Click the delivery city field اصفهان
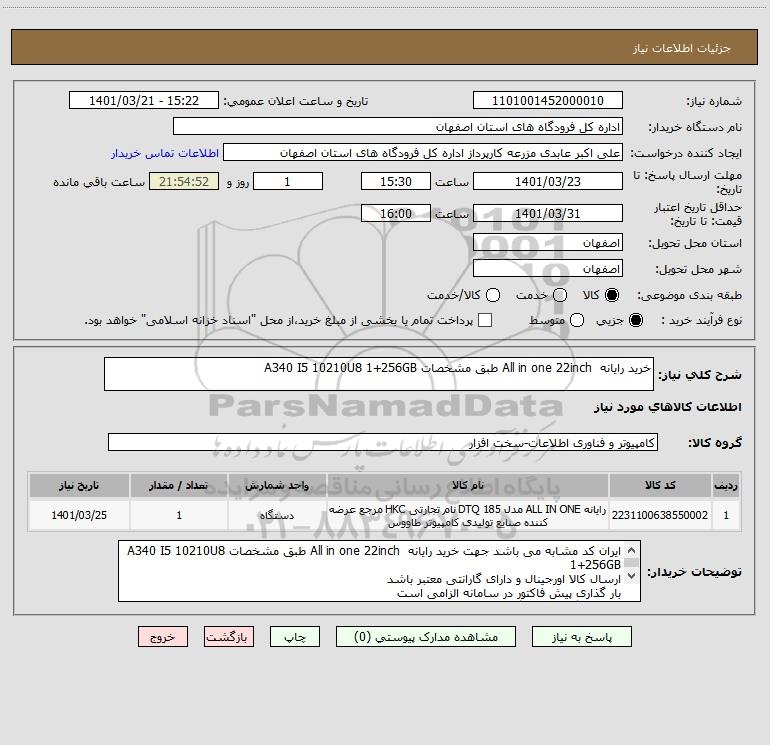Image resolution: width=770 pixels, height=745 pixels. click(548, 268)
